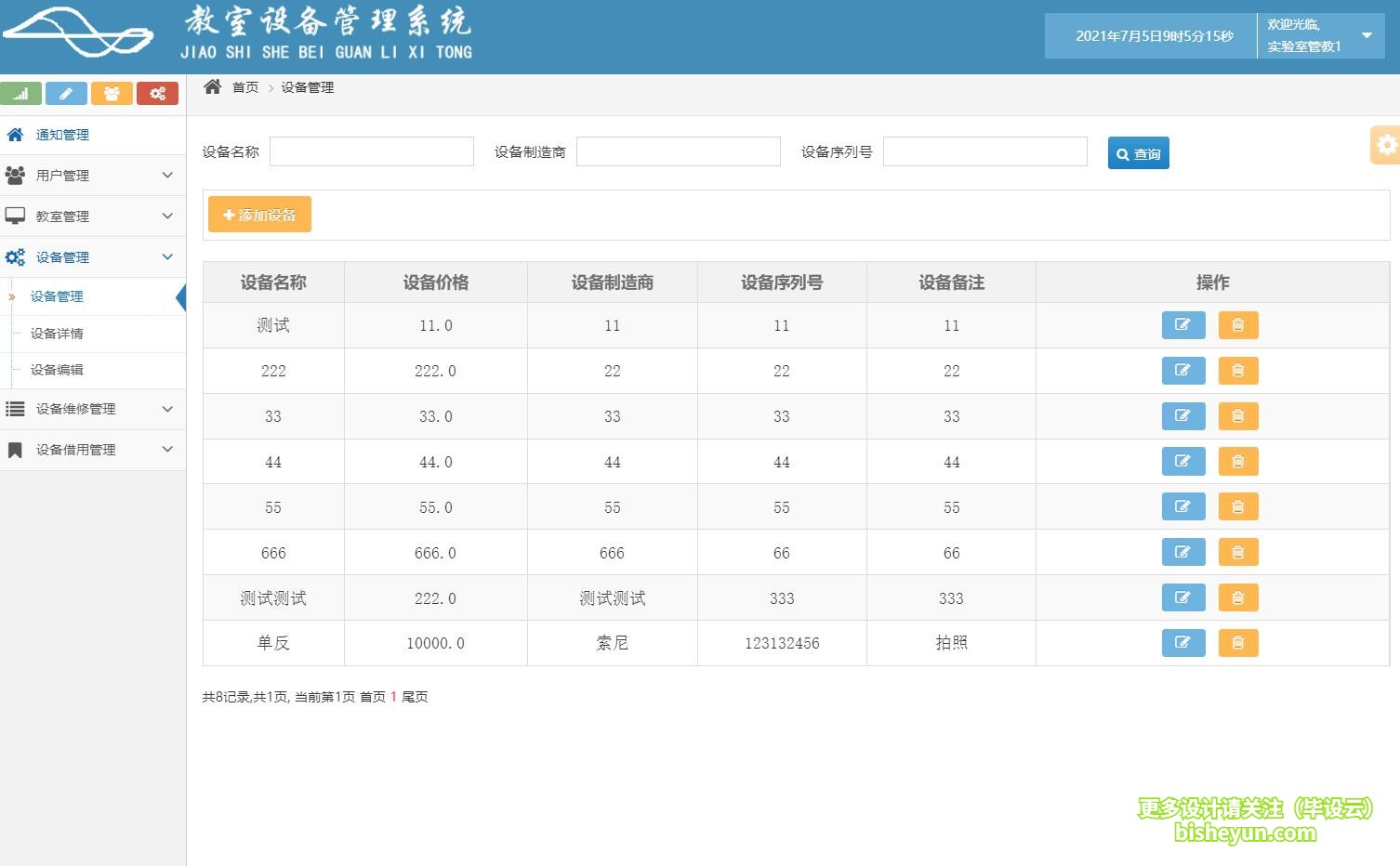The width and height of the screenshot is (1400, 866).
Task: Click the 尾页 pagination link
Action: click(415, 696)
